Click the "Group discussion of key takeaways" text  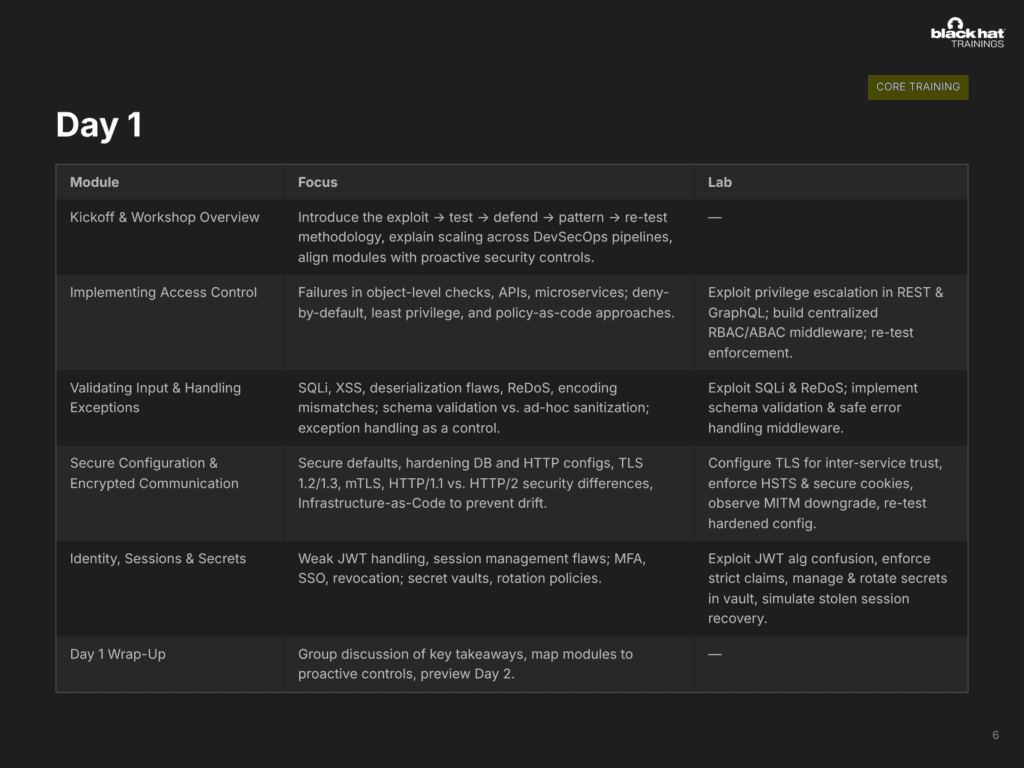[465, 664]
